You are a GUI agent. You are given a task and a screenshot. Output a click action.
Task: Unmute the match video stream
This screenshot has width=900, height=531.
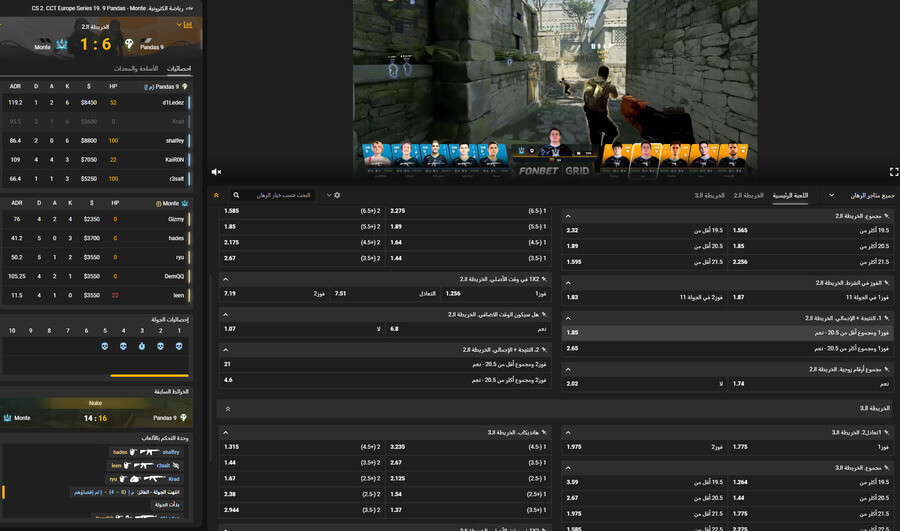pyautogui.click(x=216, y=172)
